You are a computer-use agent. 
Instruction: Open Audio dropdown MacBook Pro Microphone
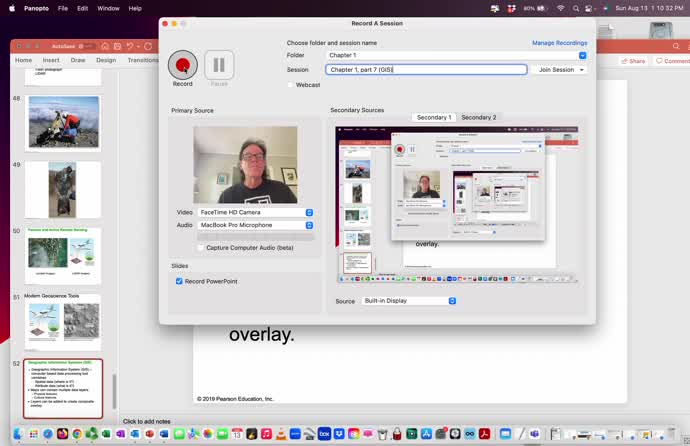[255, 225]
